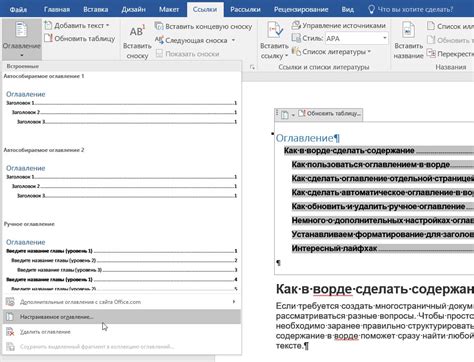Screen dimensions: 474x362
Task: Expand the Оглавление dropdown arrow
Action: (22, 55)
